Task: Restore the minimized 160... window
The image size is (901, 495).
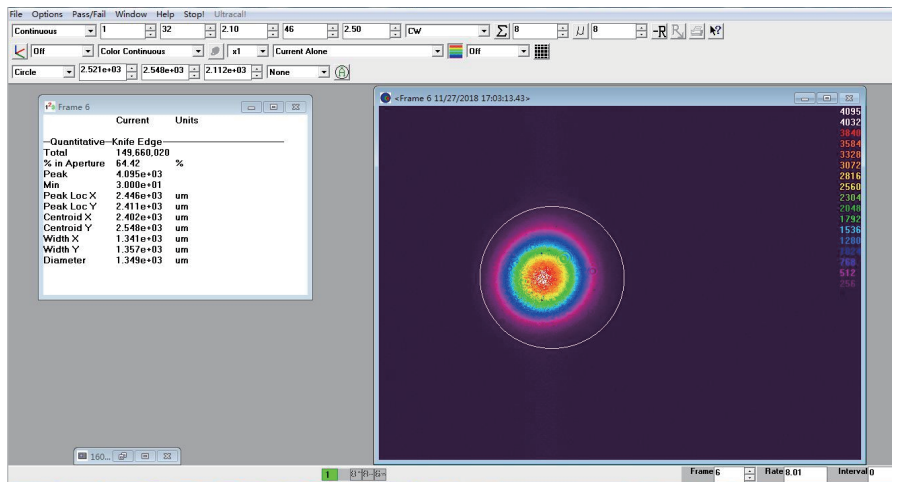Action: pos(122,456)
